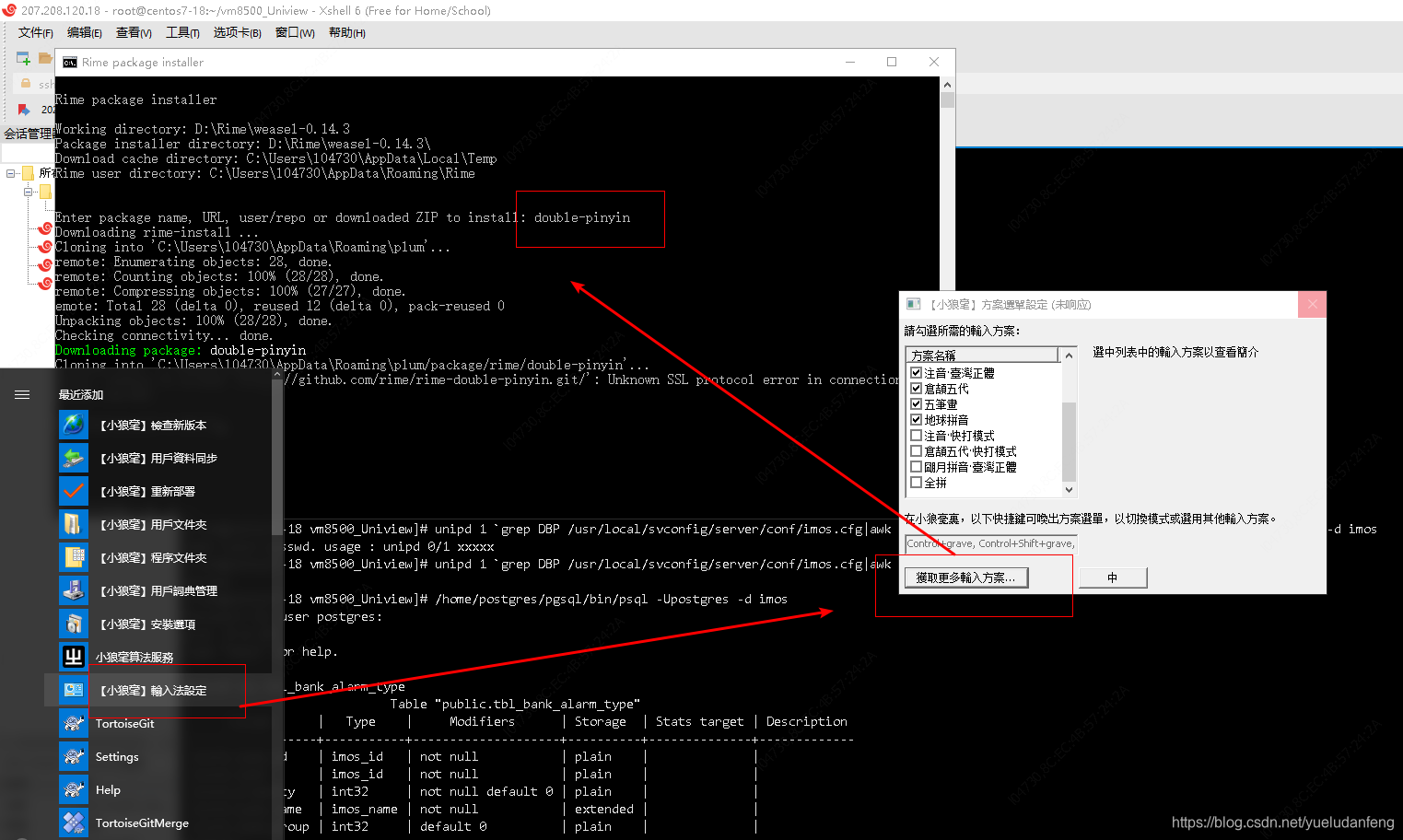
Task: Click 最近添加 heading in Start menu
Action: pyautogui.click(x=81, y=394)
